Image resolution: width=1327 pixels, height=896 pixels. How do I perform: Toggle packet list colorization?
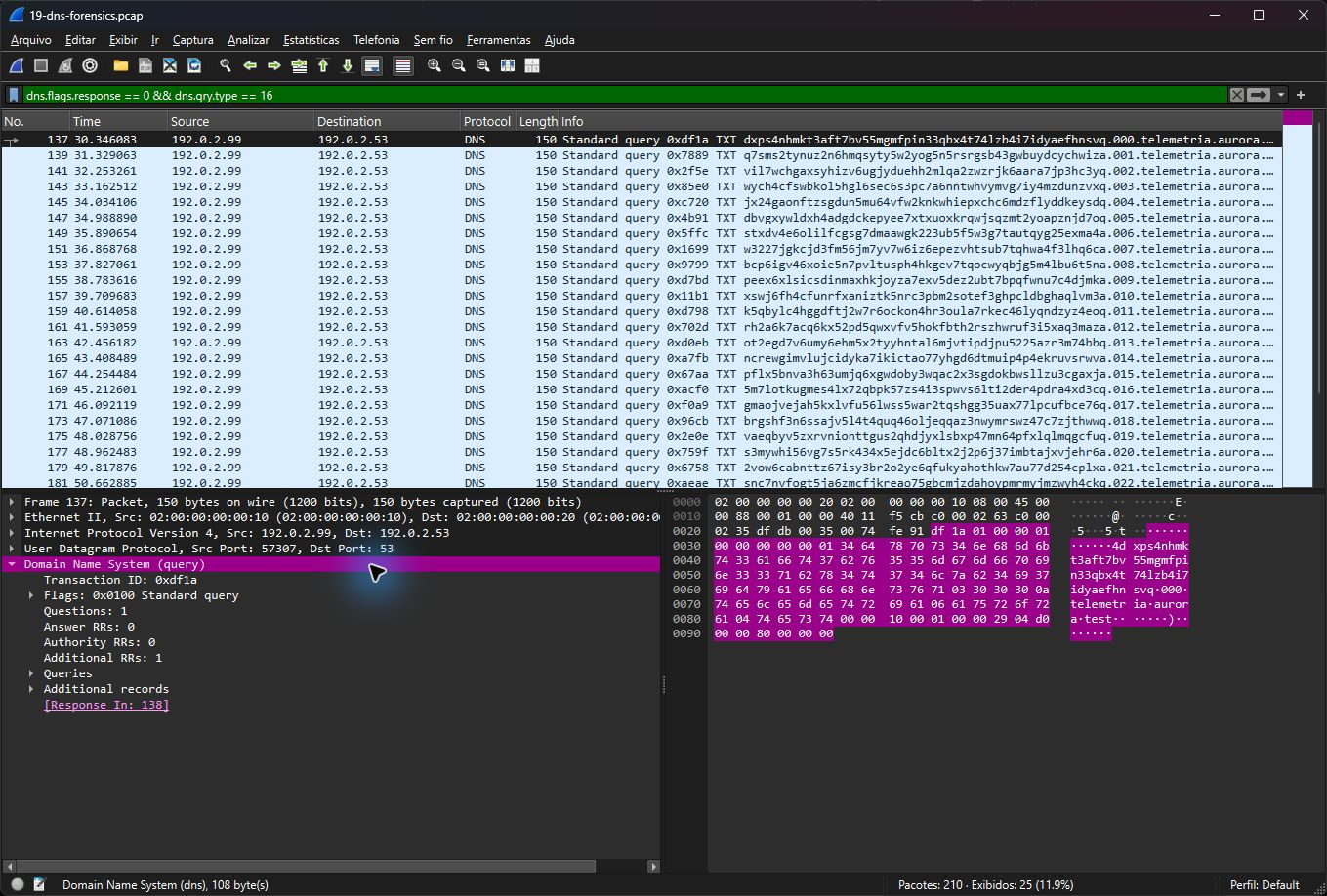[403, 65]
